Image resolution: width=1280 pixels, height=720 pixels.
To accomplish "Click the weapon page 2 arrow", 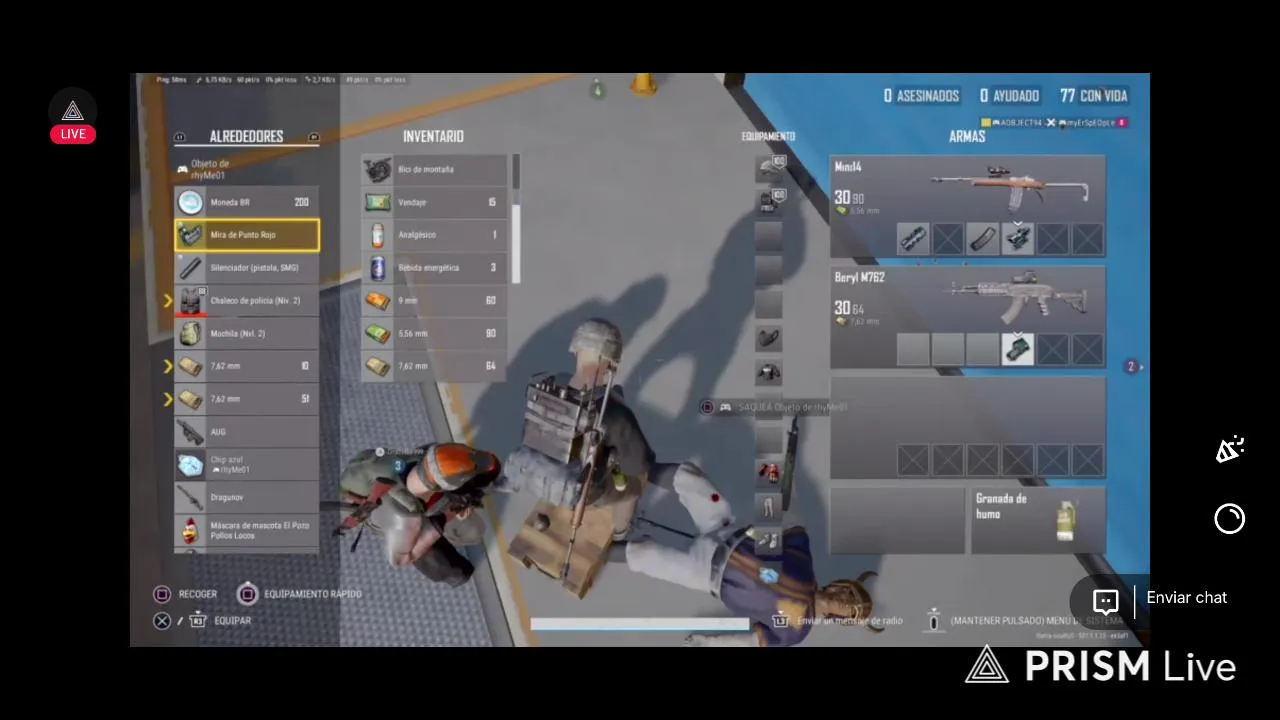I will coord(1133,367).
